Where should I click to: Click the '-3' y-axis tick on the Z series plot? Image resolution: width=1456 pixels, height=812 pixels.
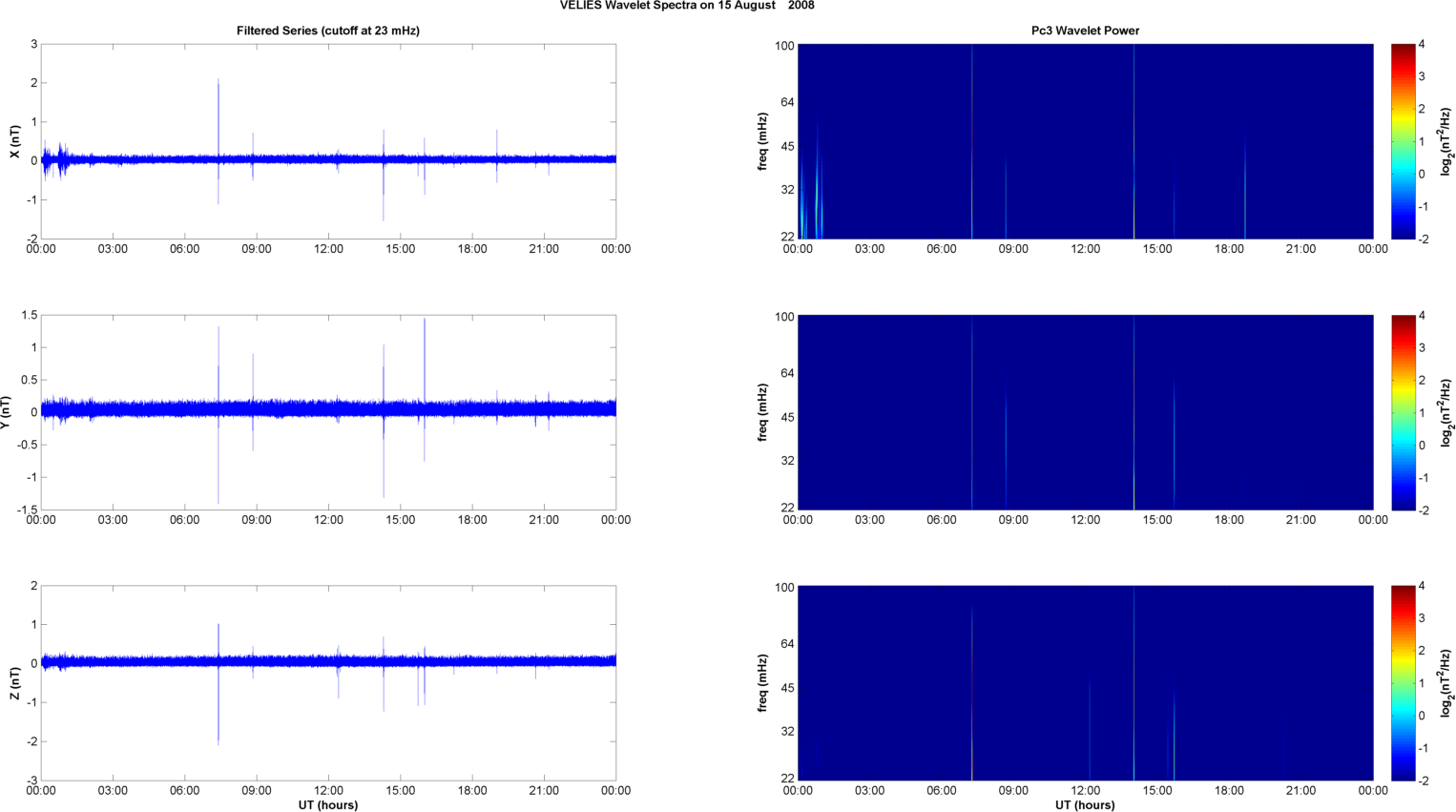pyautogui.click(x=32, y=781)
